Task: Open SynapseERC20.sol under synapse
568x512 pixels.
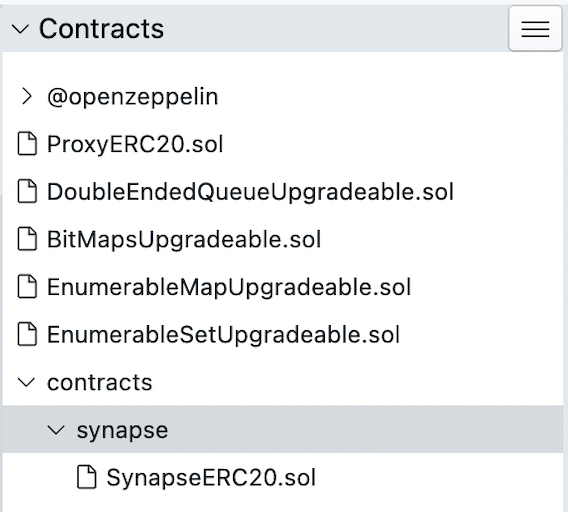Action: point(211,478)
